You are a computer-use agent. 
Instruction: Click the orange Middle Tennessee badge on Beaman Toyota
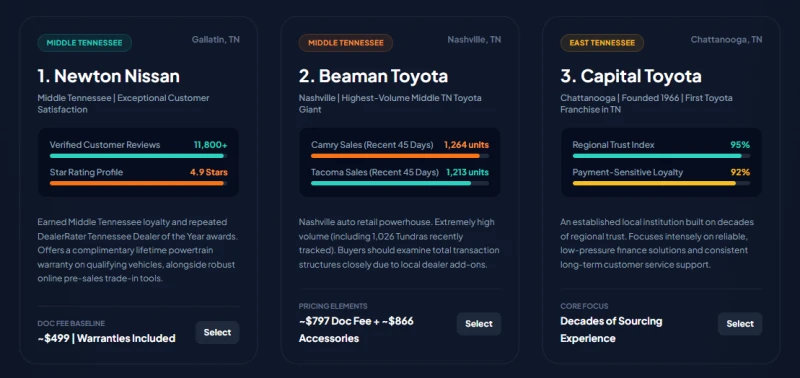(346, 43)
